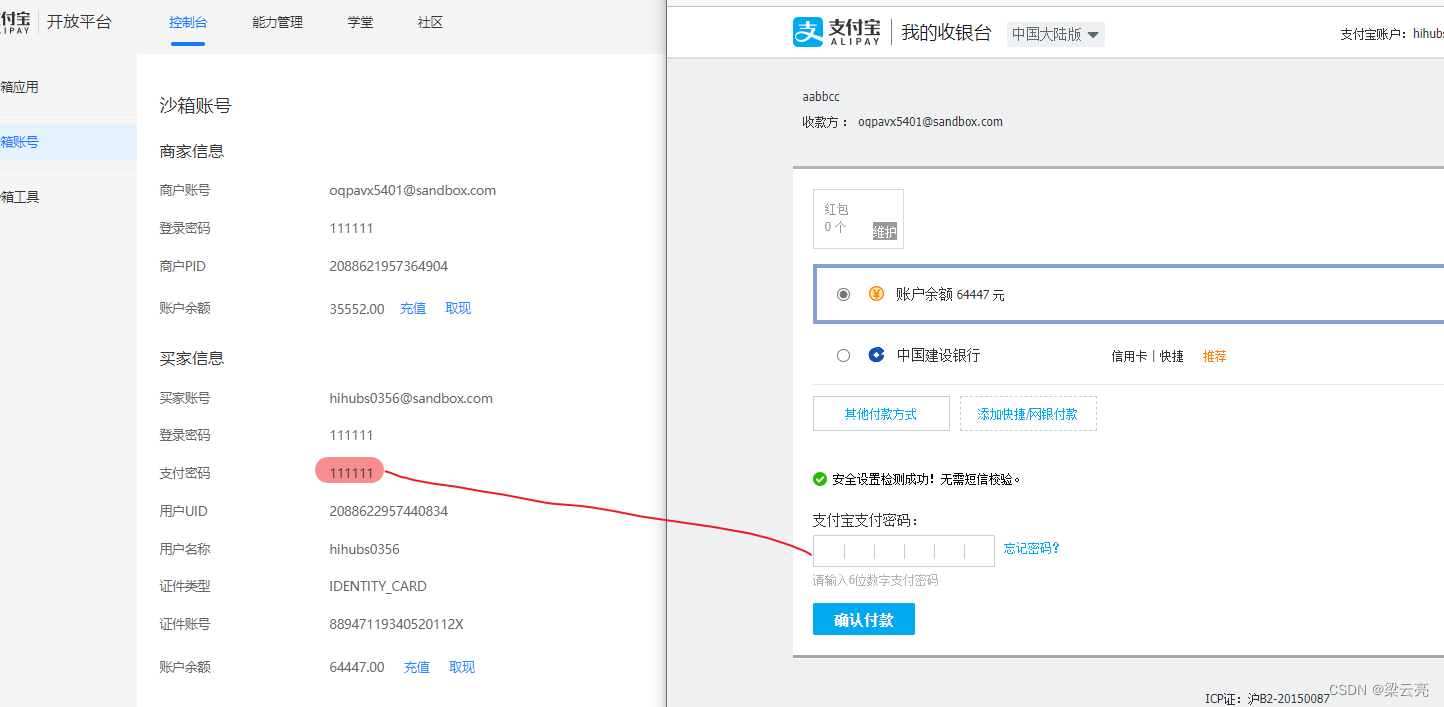Viewport: 1444px width, 707px height.
Task: Click the 红包 0 个 box
Action: (x=858, y=219)
